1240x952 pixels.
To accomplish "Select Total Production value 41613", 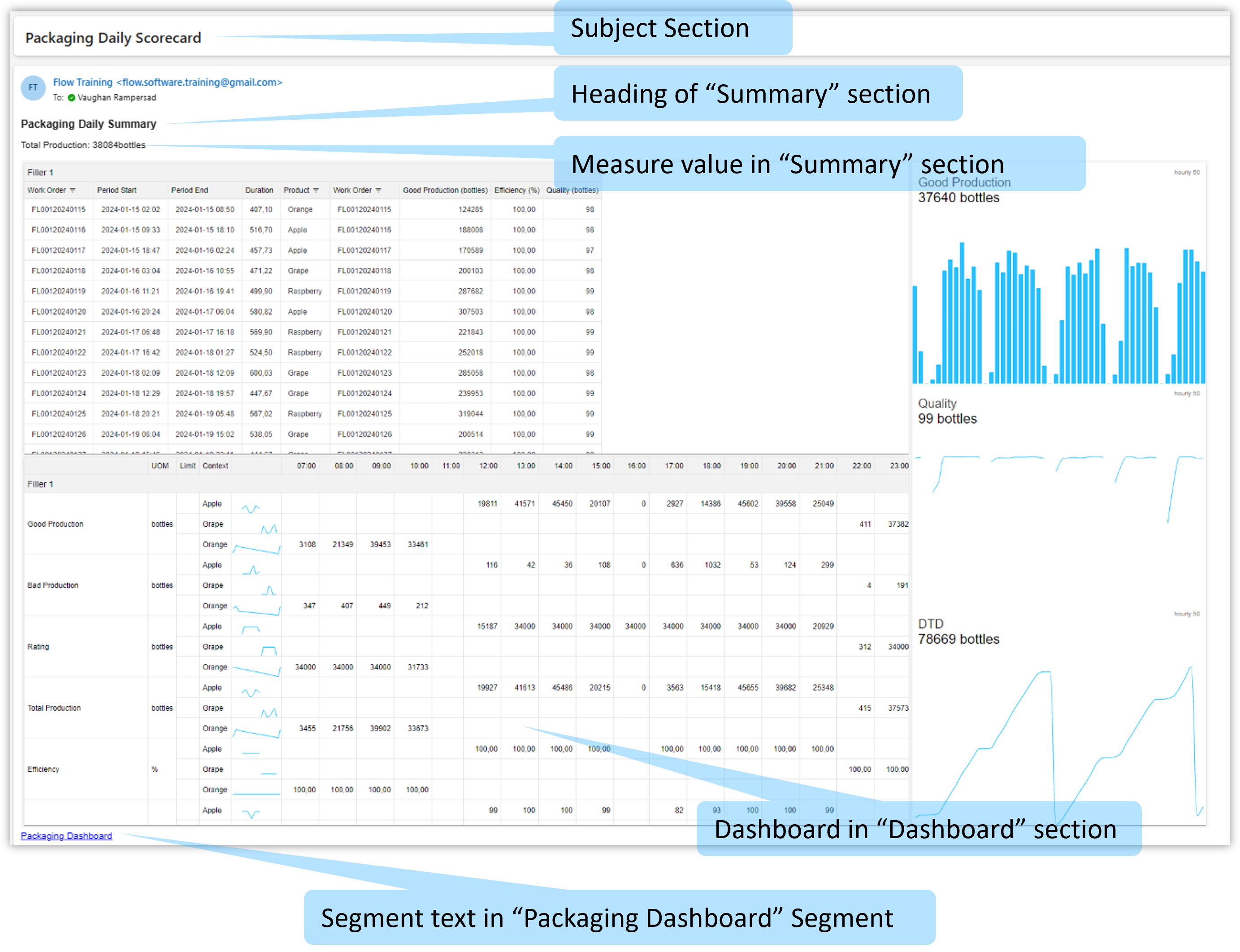I will click(525, 687).
